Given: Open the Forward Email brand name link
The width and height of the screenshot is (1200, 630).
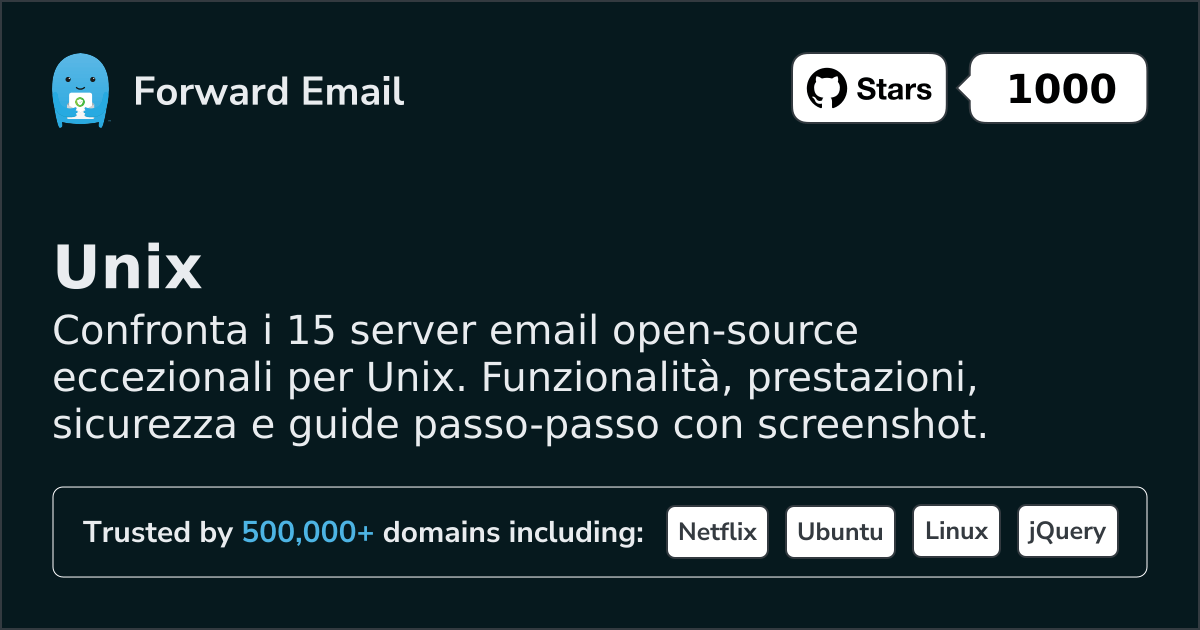Looking at the screenshot, I should (x=268, y=91).
